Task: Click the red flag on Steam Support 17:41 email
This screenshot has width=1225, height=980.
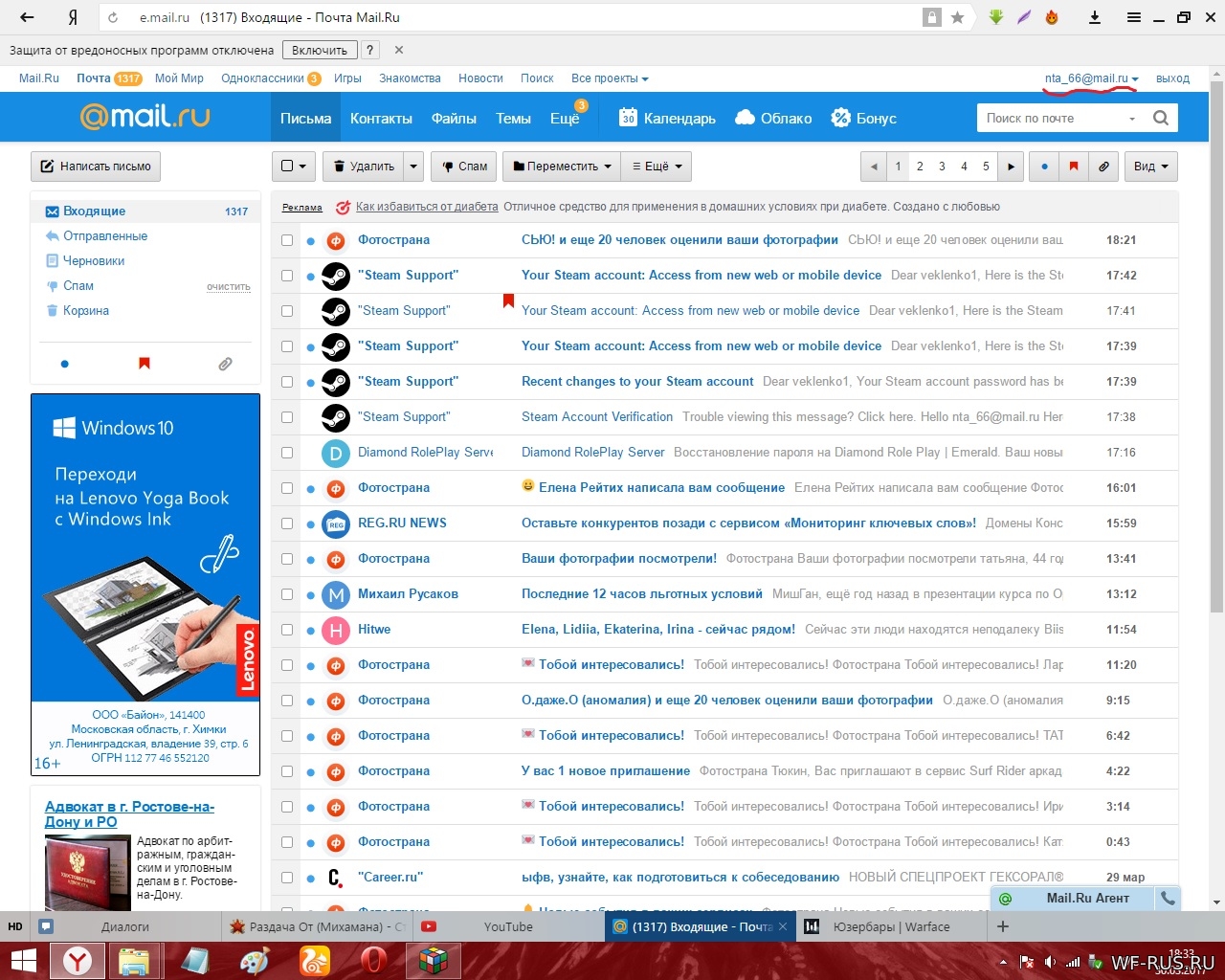Action: (x=508, y=301)
